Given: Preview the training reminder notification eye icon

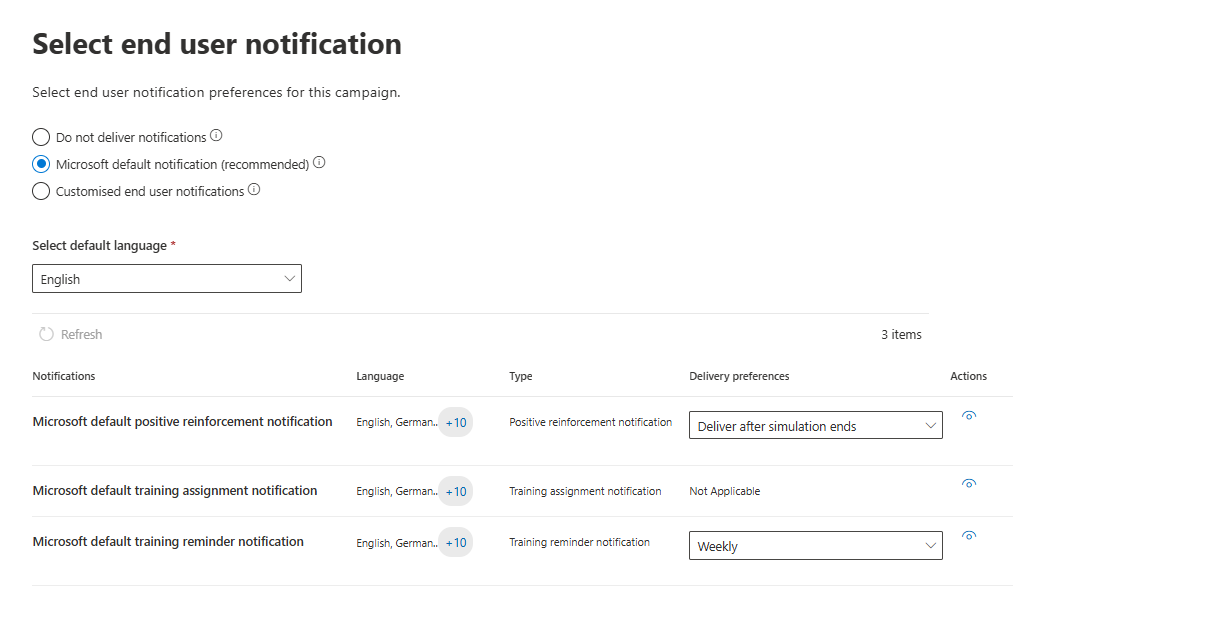Looking at the screenshot, I should tap(968, 536).
